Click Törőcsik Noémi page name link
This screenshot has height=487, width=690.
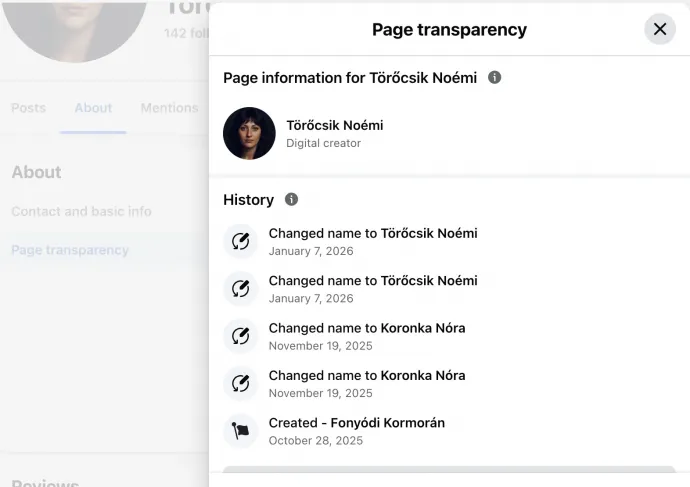[334, 125]
